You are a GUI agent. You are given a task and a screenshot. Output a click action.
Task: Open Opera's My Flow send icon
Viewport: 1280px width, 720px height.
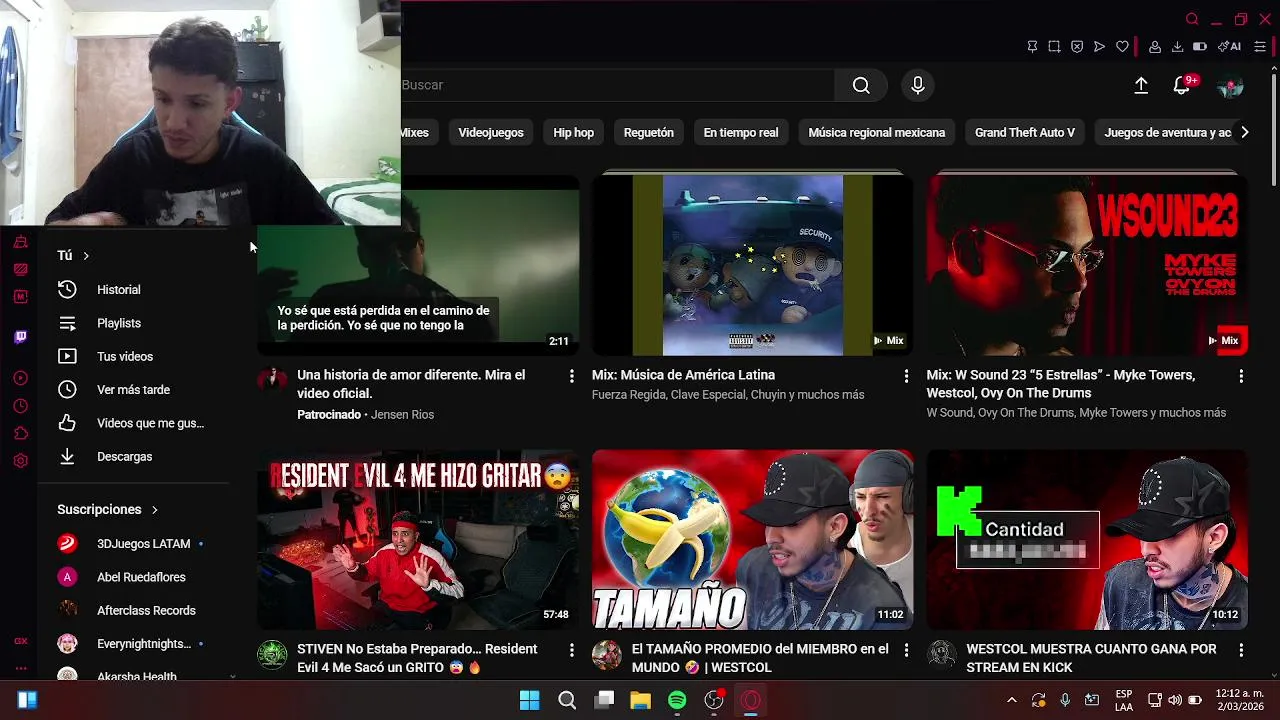[x=1099, y=46]
